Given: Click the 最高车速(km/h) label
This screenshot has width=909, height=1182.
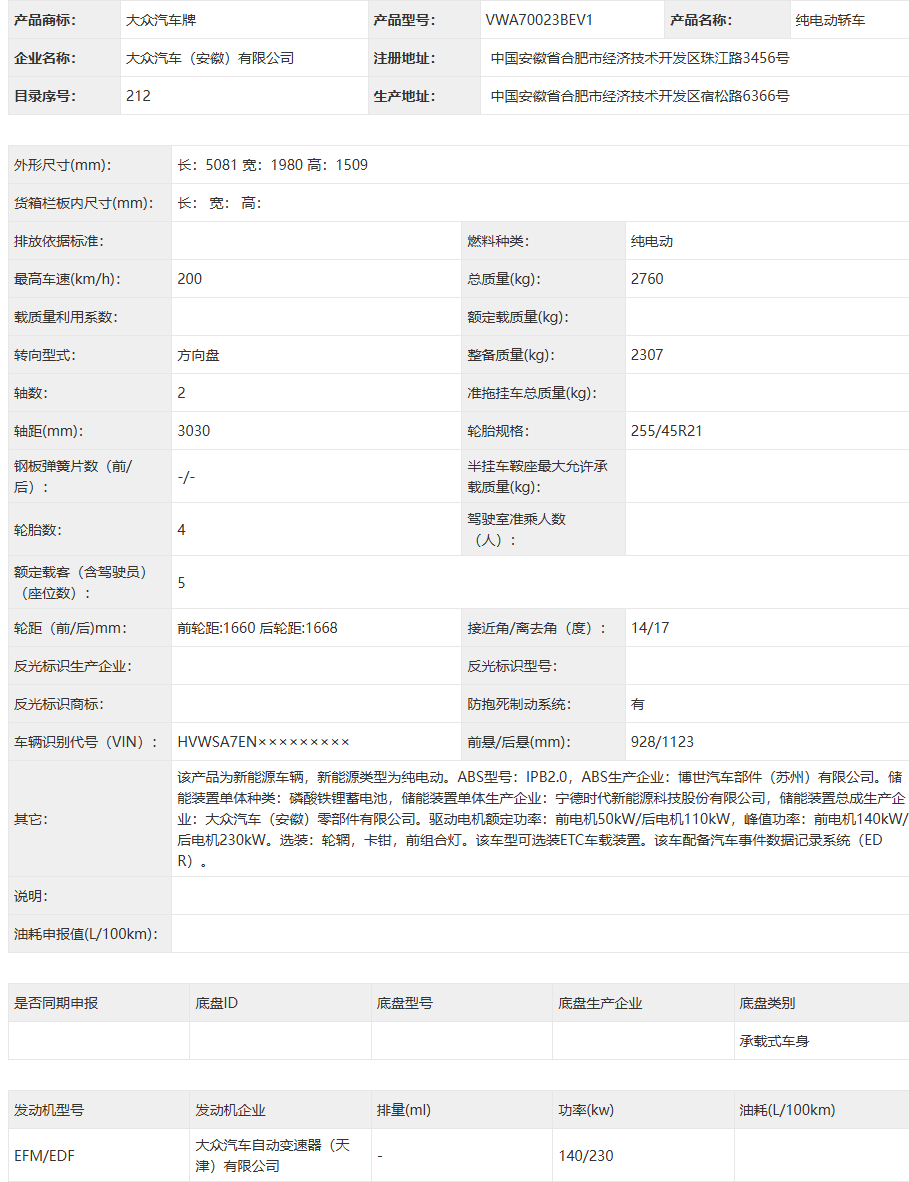Looking at the screenshot, I should [x=67, y=279].
